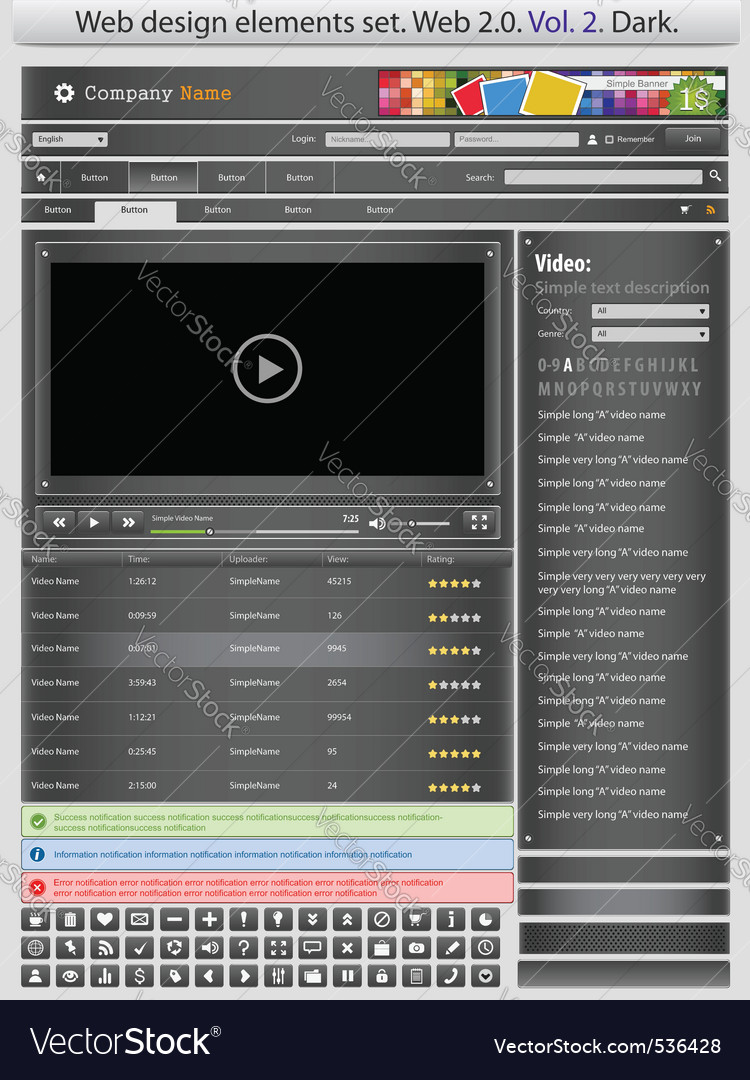Toggle the Remember checkbox
The width and height of the screenshot is (750, 1080).
tap(609, 139)
